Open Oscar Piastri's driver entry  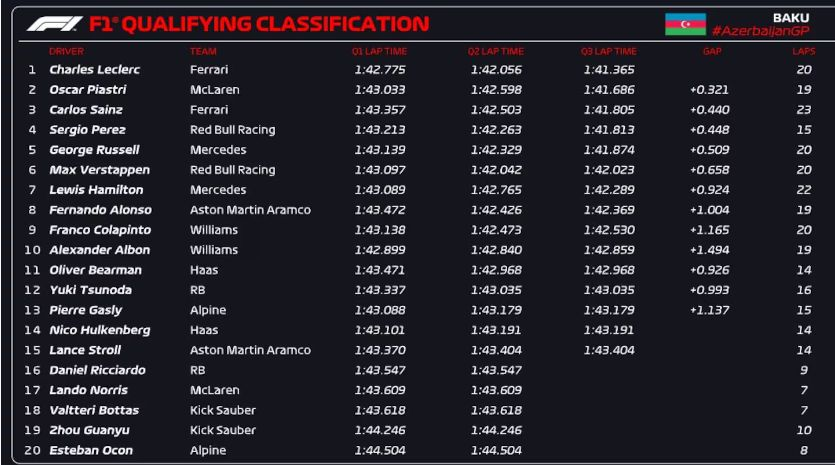[x=88, y=90]
